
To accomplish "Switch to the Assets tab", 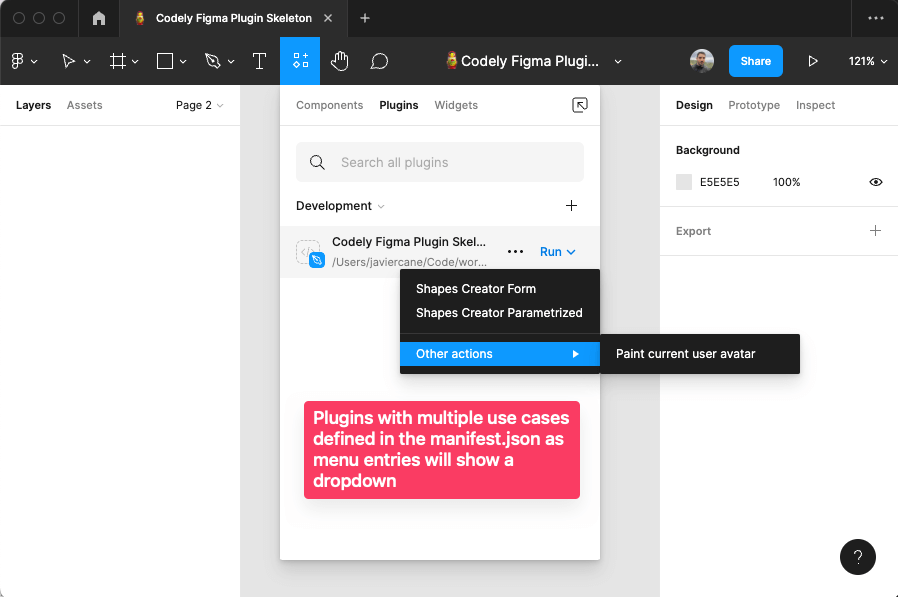I will point(84,105).
